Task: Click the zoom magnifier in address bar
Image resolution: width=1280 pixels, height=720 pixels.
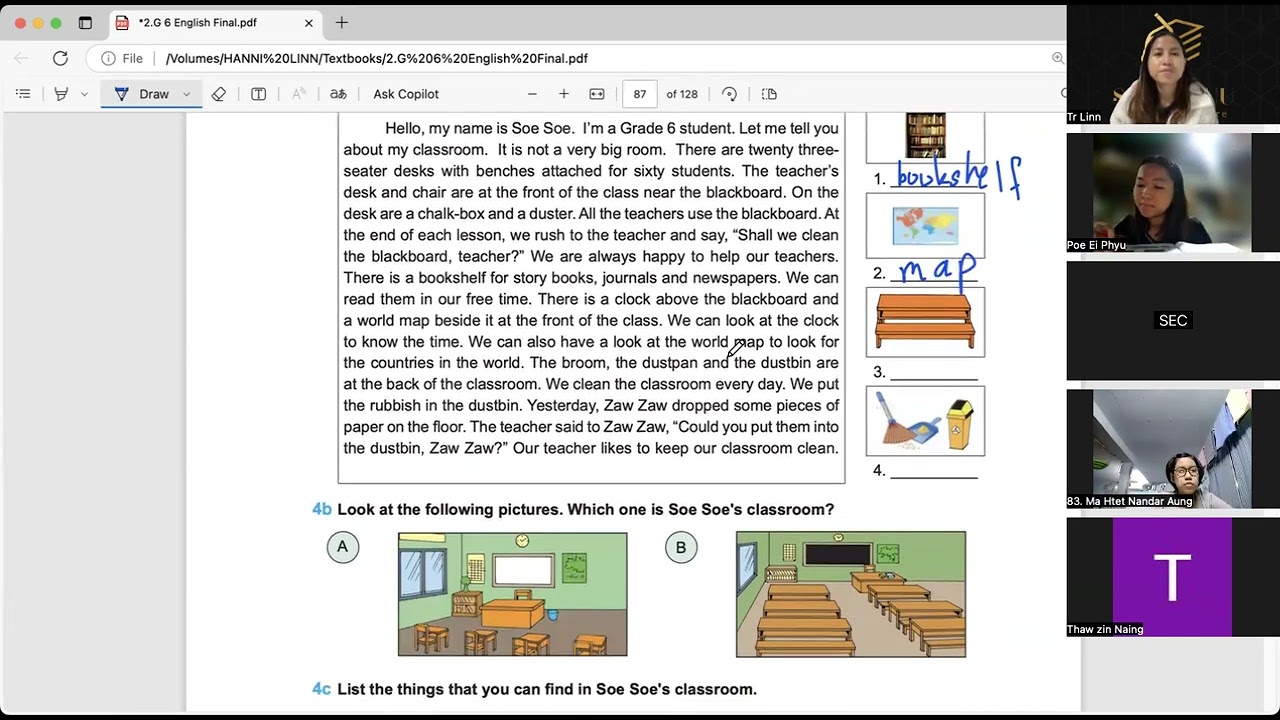Action: point(1057,58)
